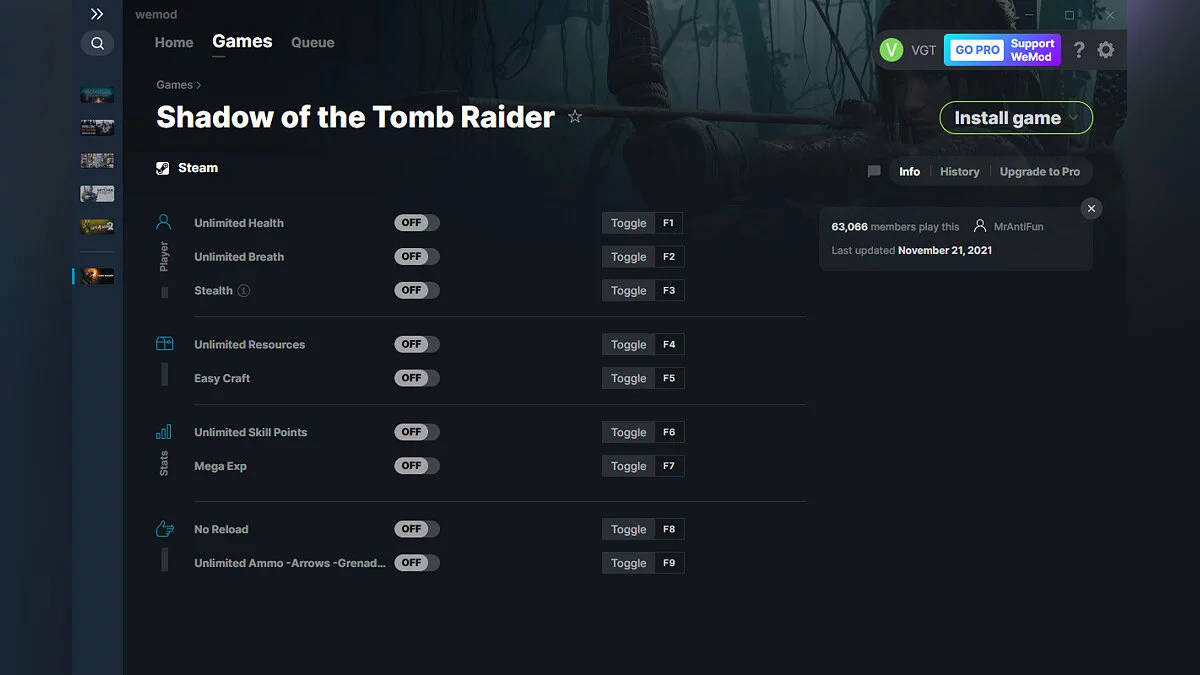Dismiss the members info panel with the X
Viewport: 1200px width, 675px height.
[1091, 208]
